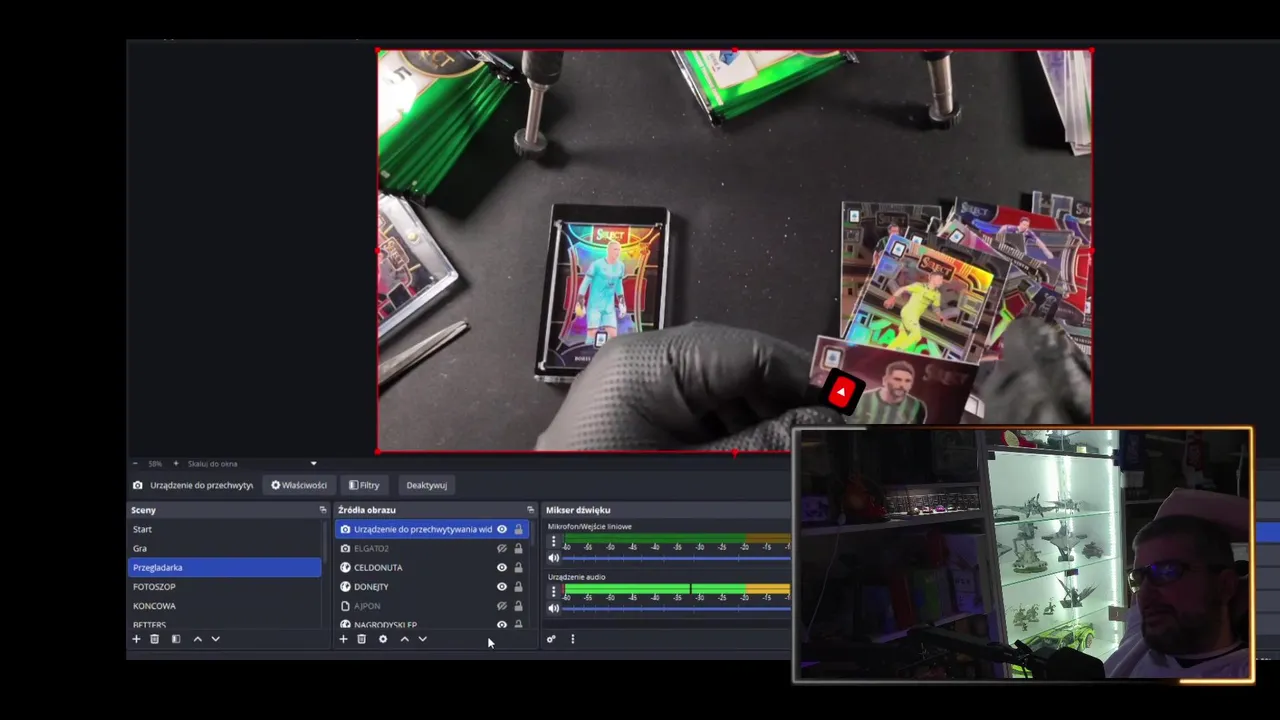
Task: Show the ELGATO2 source via eye
Action: coord(502,548)
